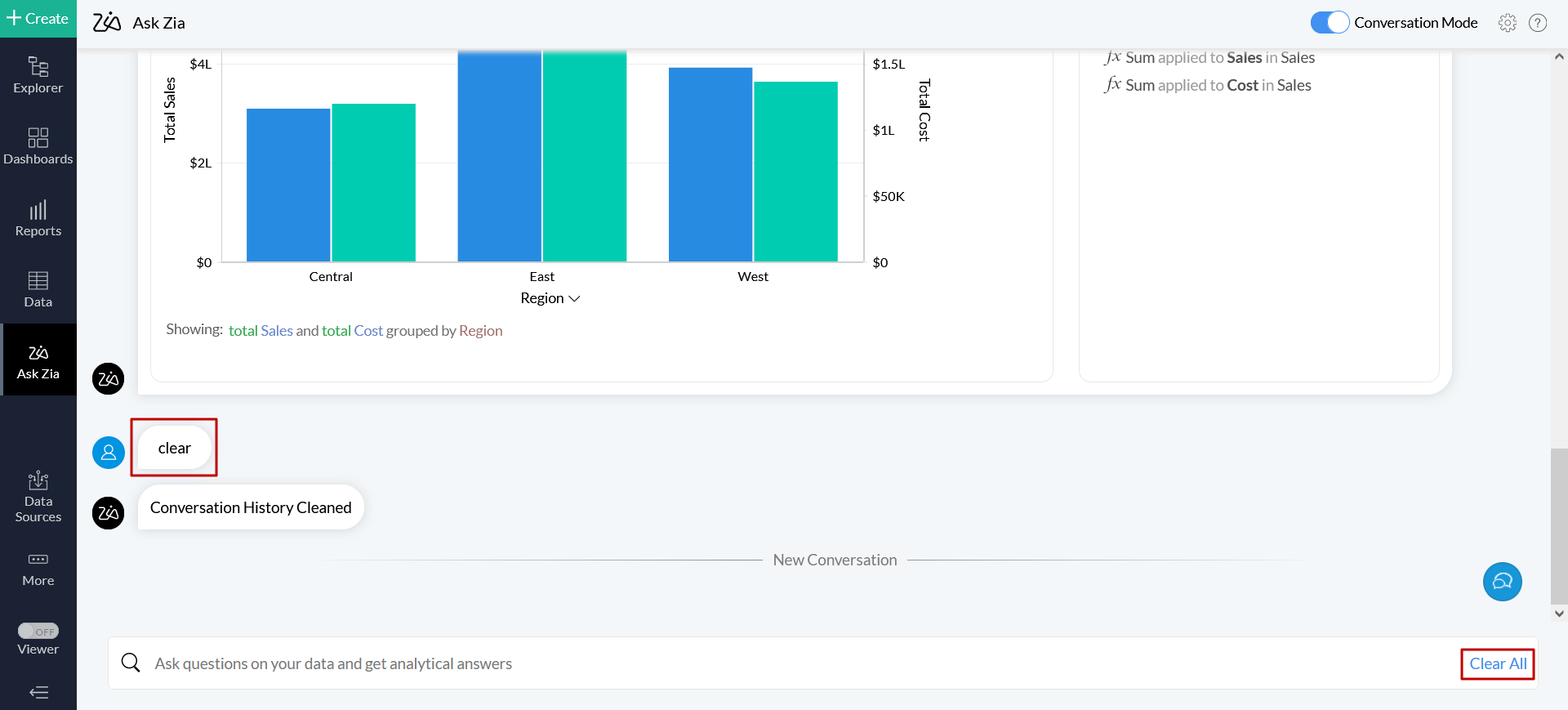Select the Ask Zia sidebar tab
Image resolution: width=1568 pixels, height=710 pixels.
pos(38,360)
